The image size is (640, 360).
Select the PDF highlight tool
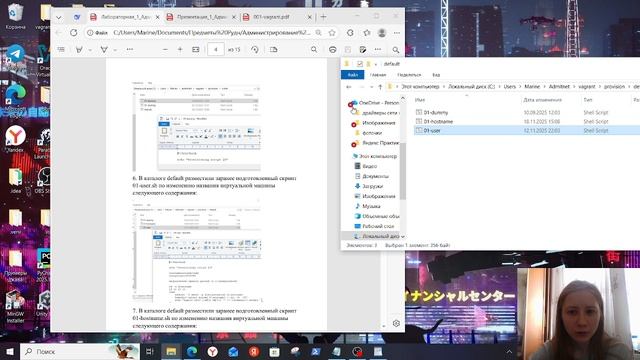(79, 49)
